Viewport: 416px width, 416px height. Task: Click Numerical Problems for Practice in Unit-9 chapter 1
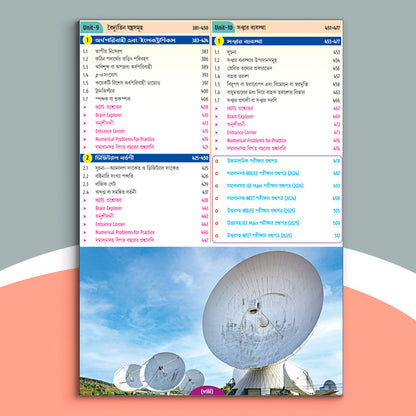pos(125,139)
